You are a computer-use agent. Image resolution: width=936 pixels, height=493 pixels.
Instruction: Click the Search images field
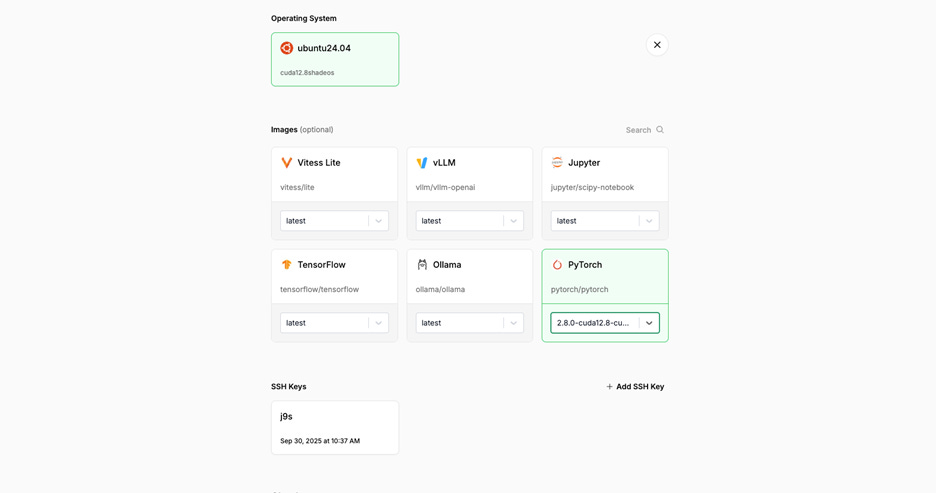click(x=645, y=130)
